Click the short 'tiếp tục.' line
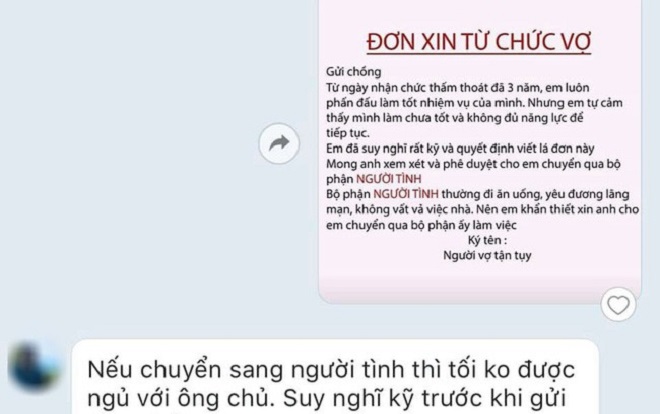Screen dimensions: 660x414 click(x=348, y=133)
